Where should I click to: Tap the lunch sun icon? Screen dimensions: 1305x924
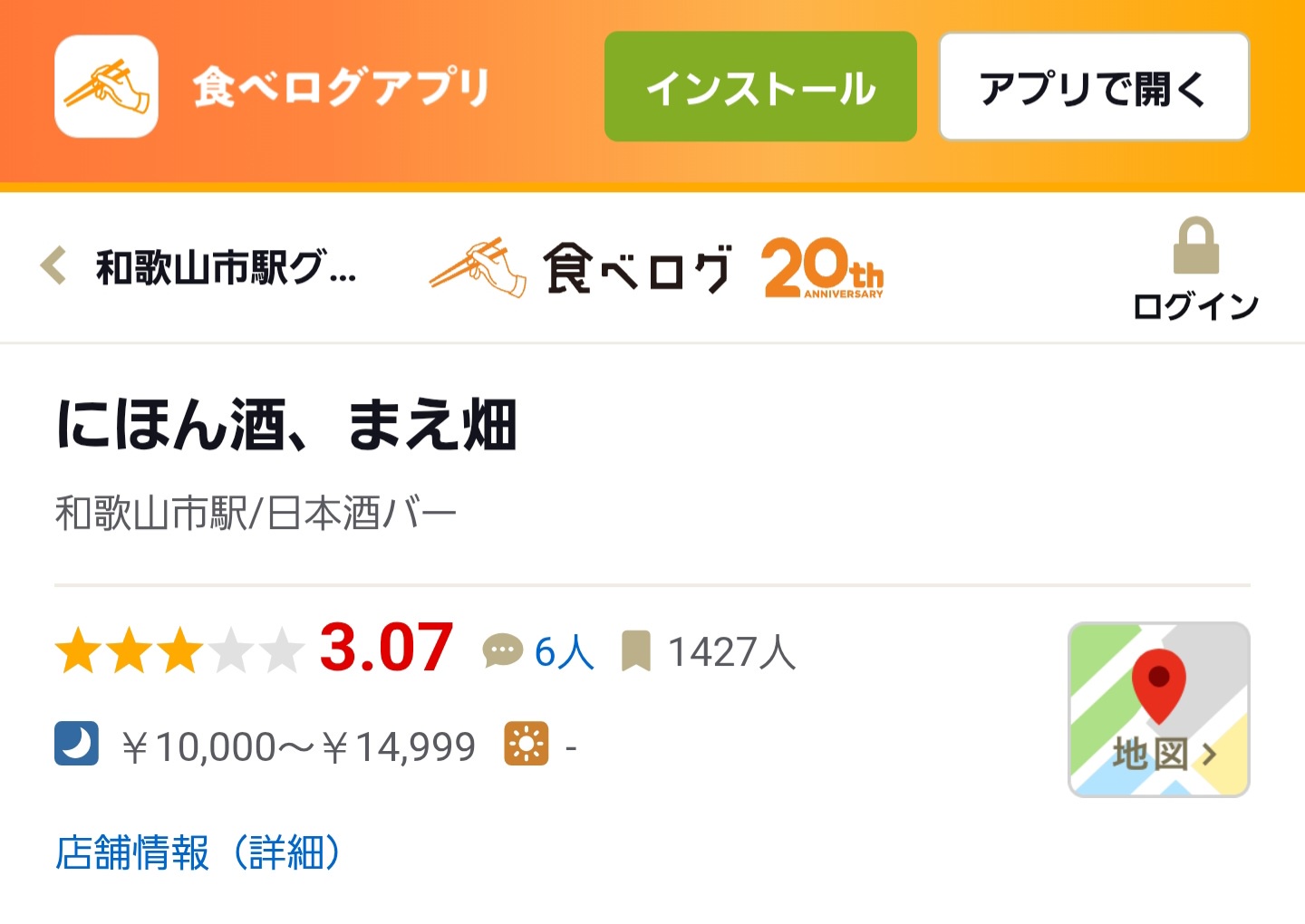(527, 745)
